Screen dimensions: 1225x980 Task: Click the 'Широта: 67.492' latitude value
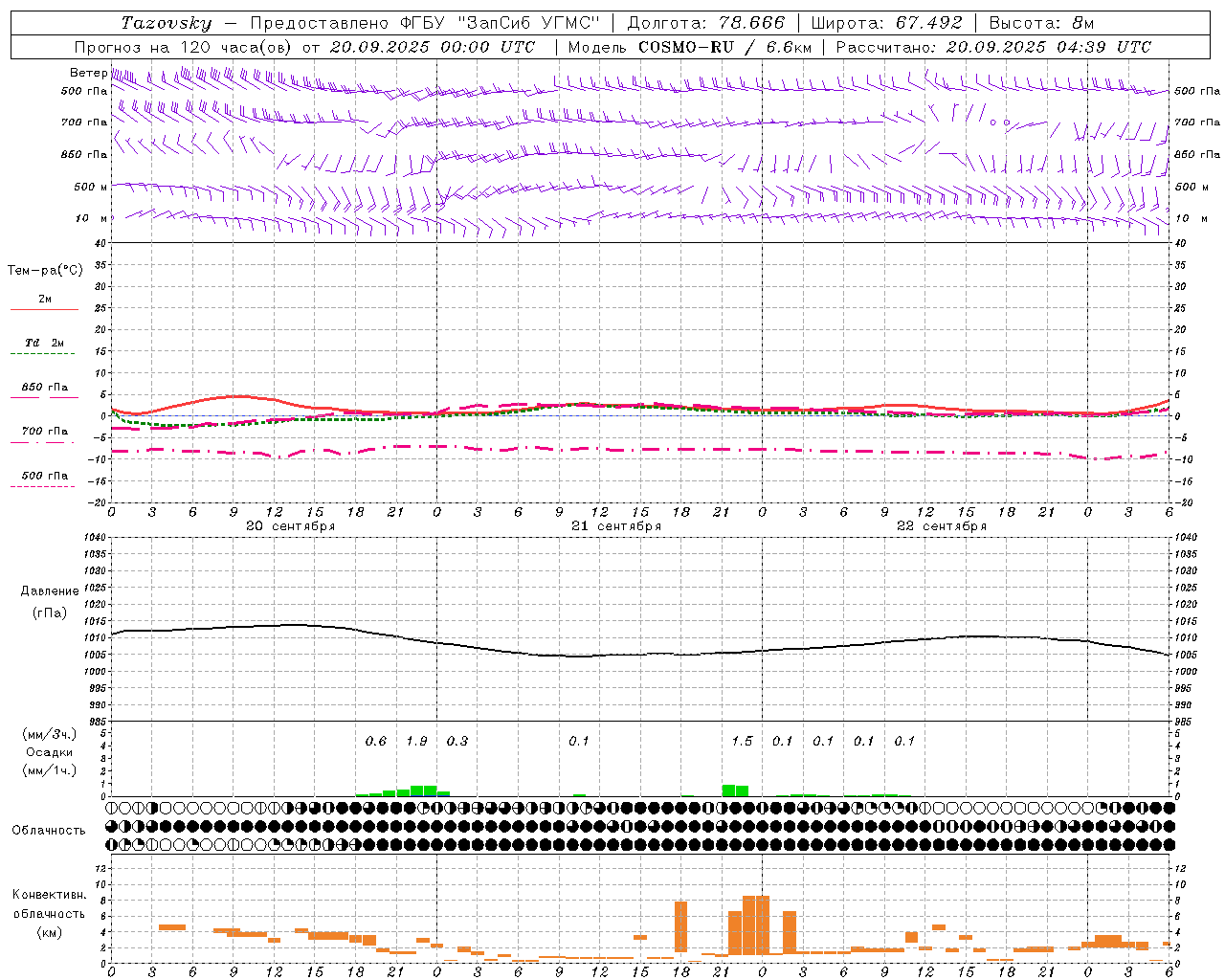pyautogui.click(x=886, y=23)
